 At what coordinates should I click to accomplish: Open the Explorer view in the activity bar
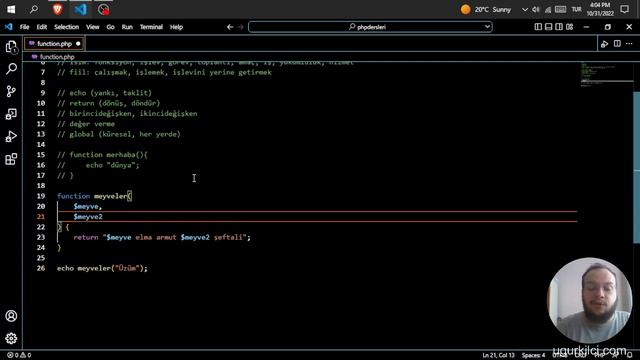pyautogui.click(x=11, y=47)
